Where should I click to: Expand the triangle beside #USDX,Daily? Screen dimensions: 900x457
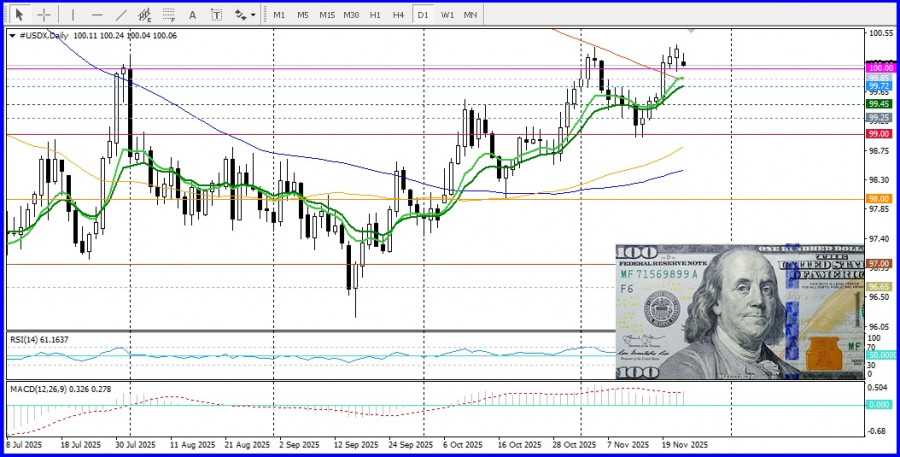click(12, 35)
